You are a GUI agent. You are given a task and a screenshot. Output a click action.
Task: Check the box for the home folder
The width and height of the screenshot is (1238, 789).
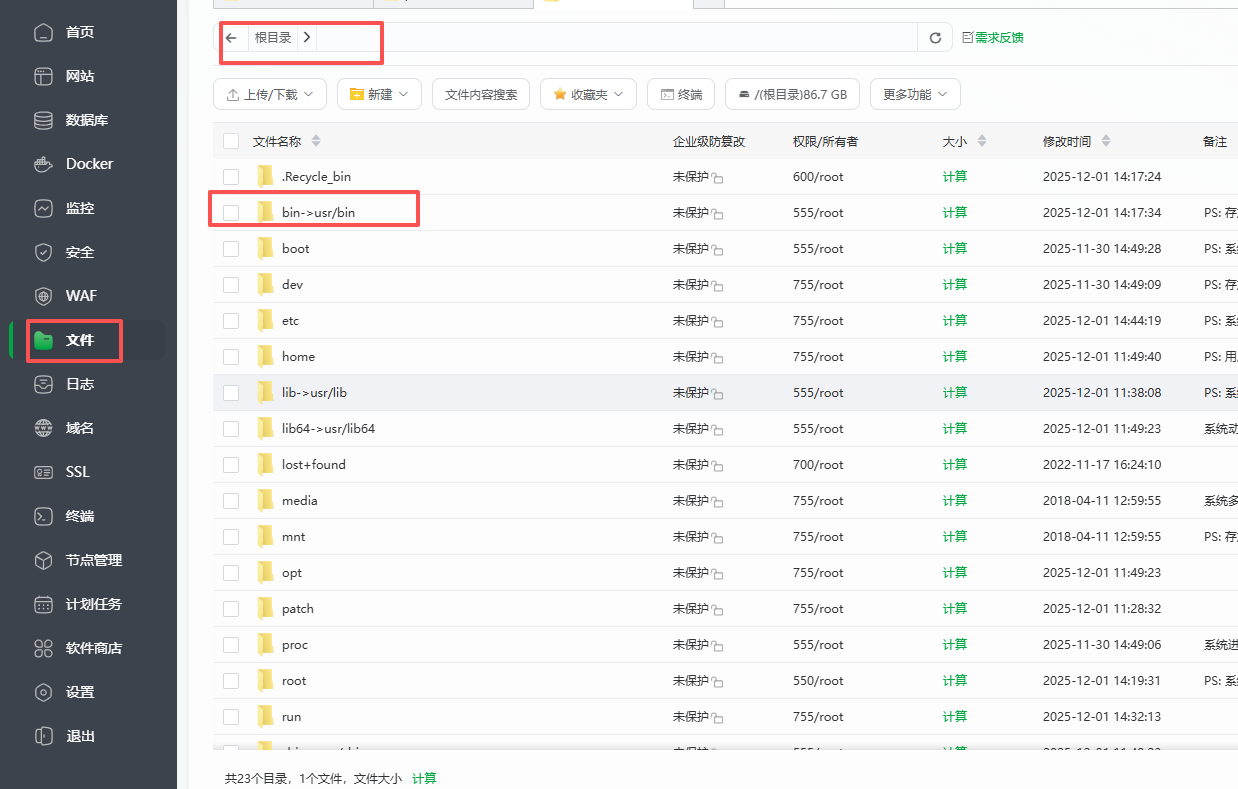click(231, 357)
